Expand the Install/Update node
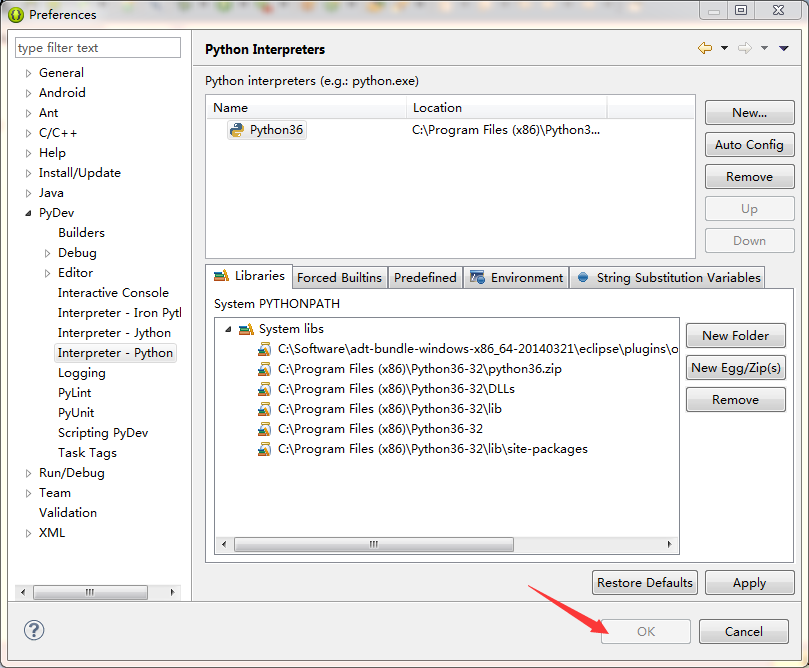 coord(28,173)
